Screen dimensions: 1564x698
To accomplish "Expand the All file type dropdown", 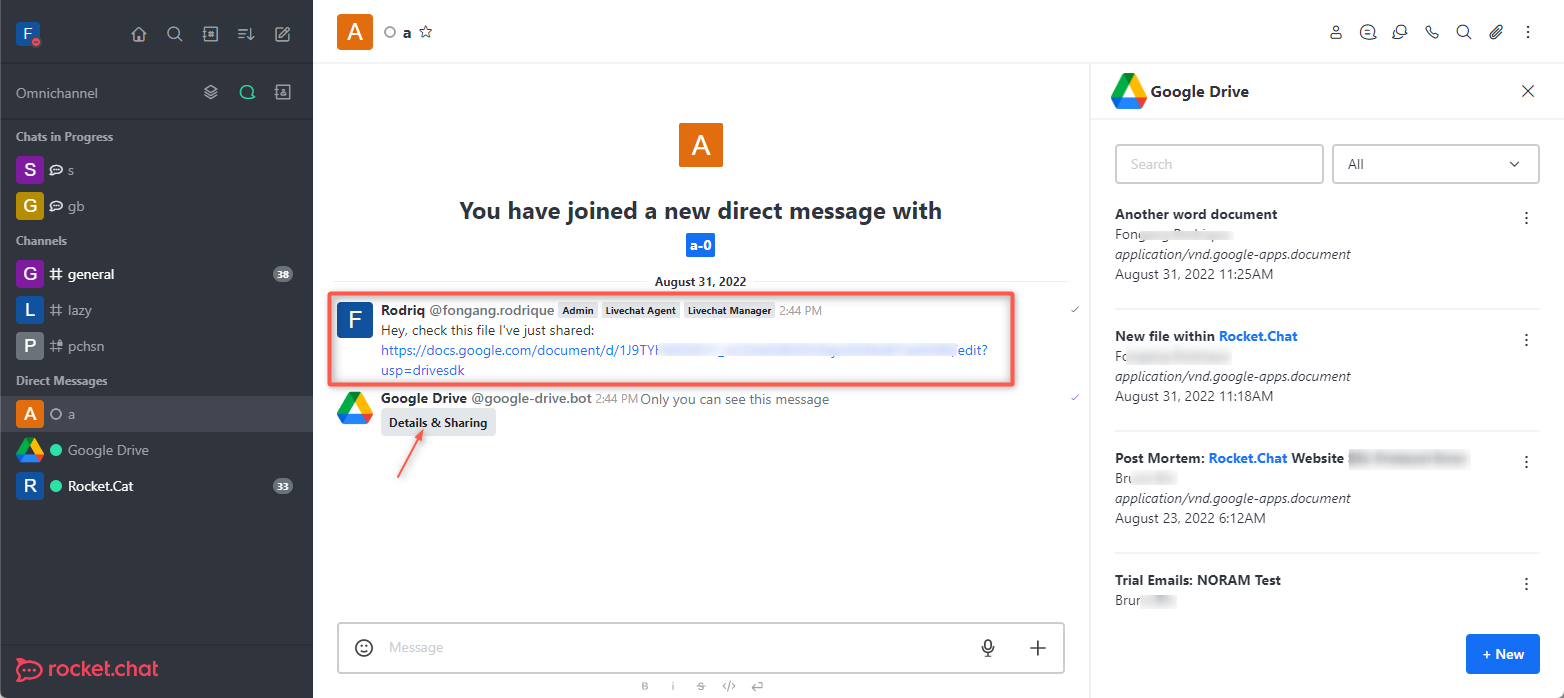I will (x=1436, y=164).
